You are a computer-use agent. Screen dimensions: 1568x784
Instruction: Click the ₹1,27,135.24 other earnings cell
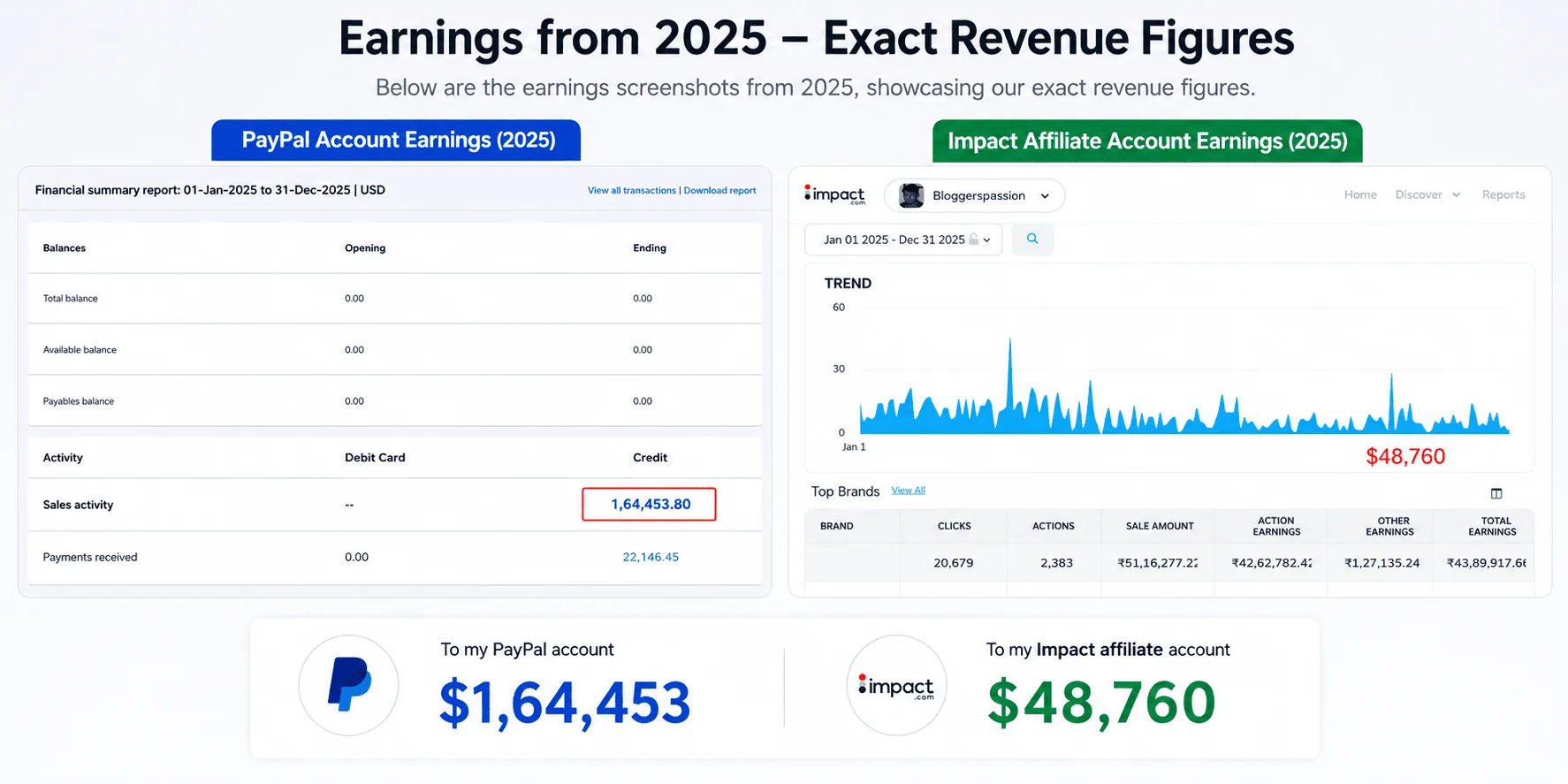(1382, 563)
